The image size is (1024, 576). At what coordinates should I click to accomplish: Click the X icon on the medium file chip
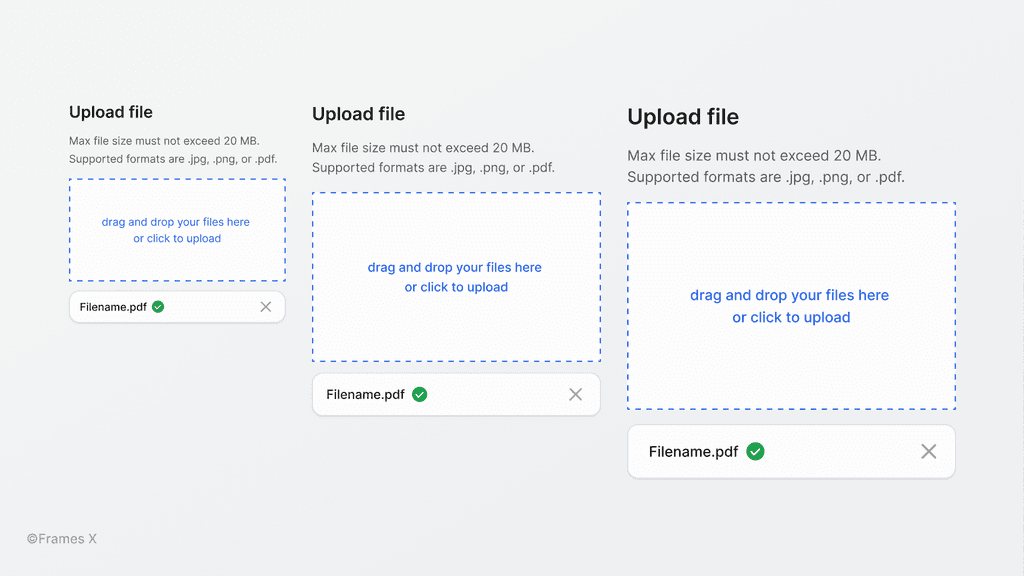(x=576, y=394)
